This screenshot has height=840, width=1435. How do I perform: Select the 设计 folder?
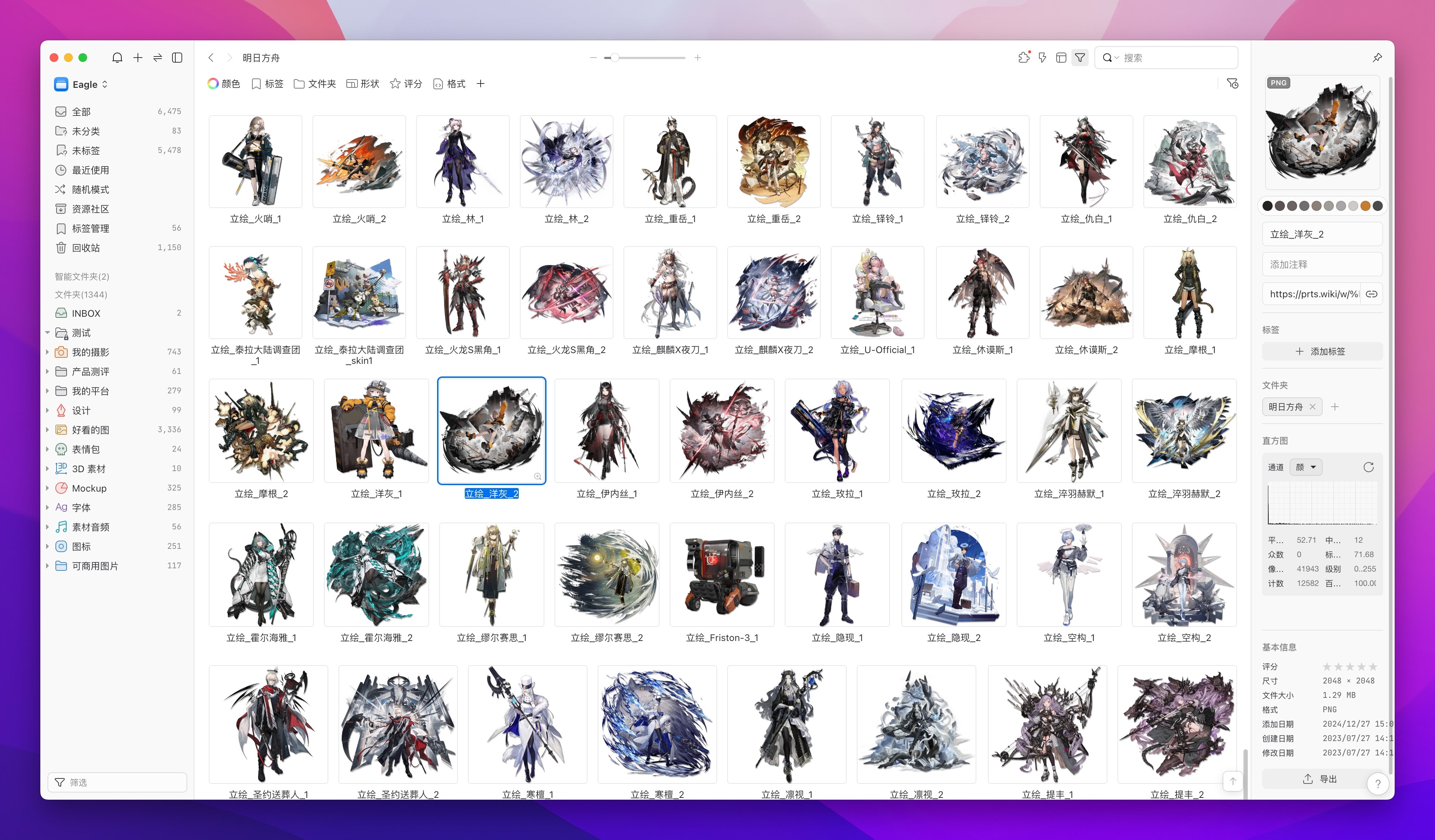click(x=118, y=410)
